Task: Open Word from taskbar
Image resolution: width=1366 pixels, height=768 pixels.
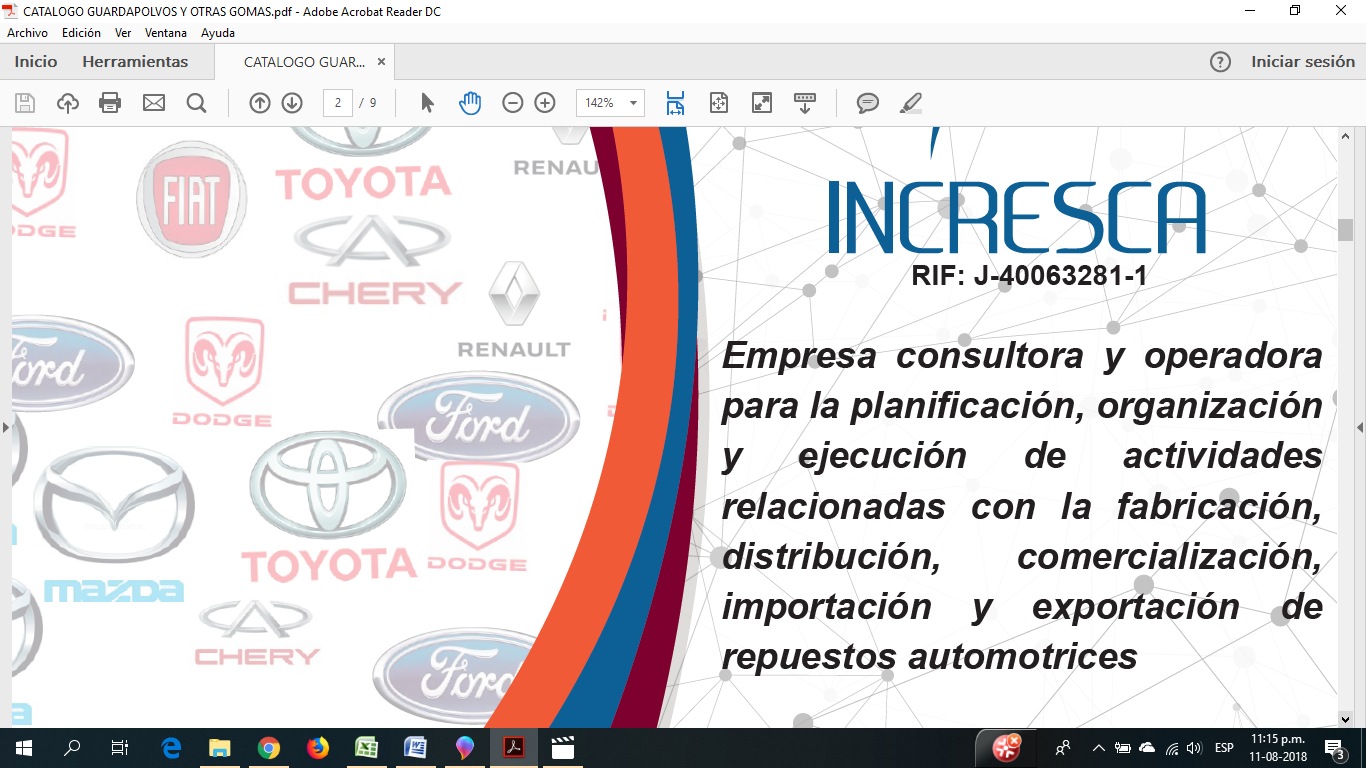Action: coord(416,748)
